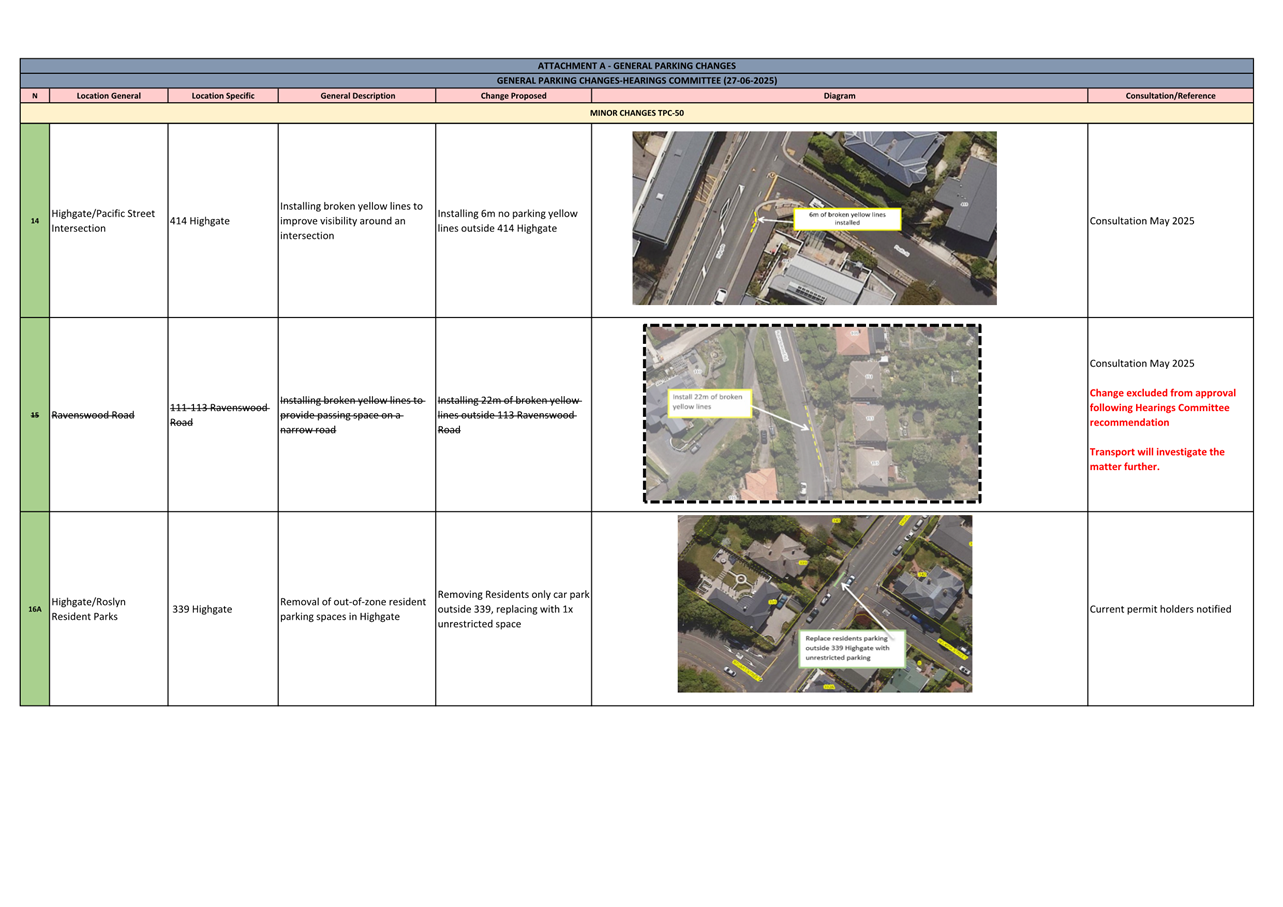The image size is (1283, 907).
Task: Click the 'Highgate/Pacific Street Intersection' cell
Action: (x=109, y=221)
